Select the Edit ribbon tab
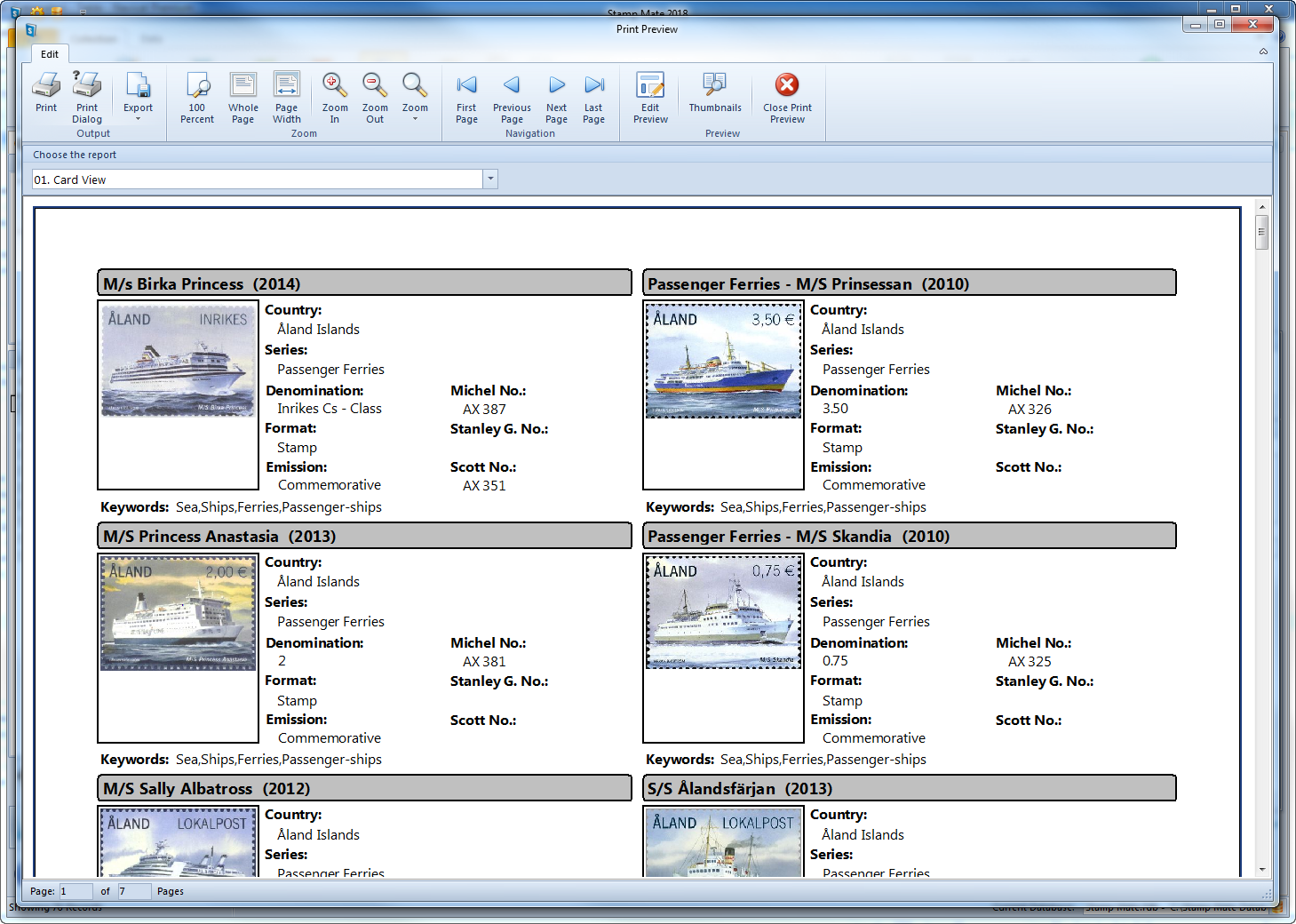The height and width of the screenshot is (924, 1296). pos(50,54)
